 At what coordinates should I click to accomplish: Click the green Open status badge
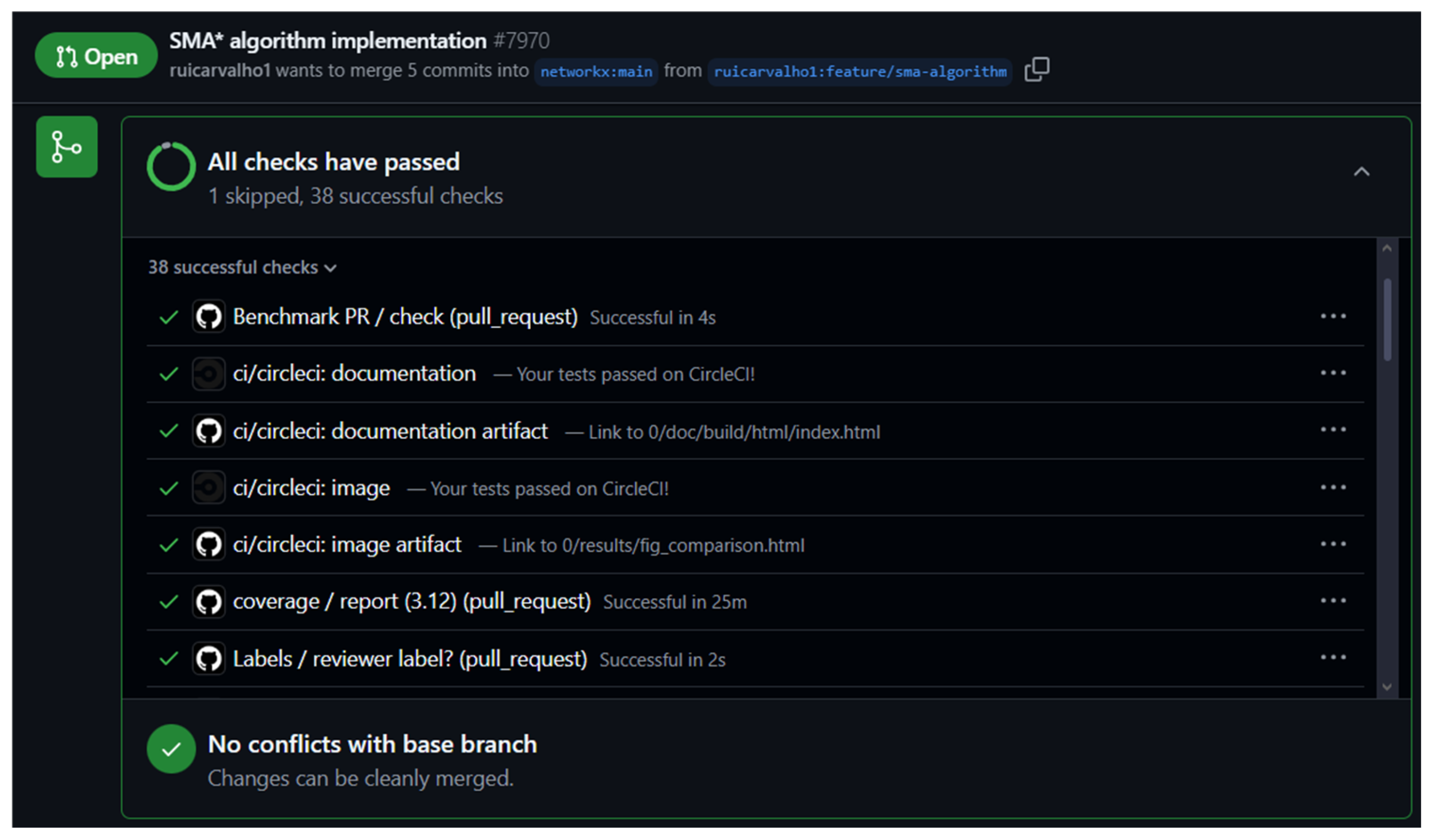[96, 56]
